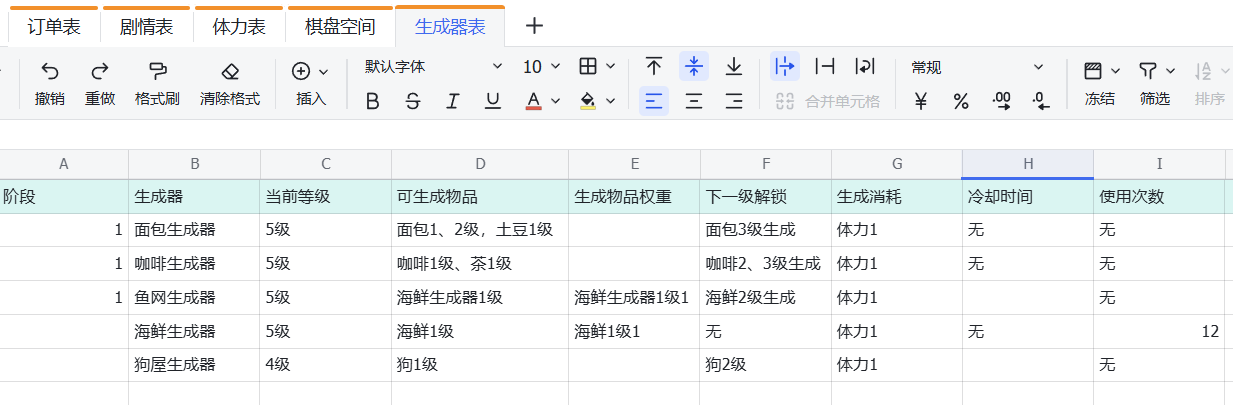
Task: Apply percent % format
Action: point(961,101)
